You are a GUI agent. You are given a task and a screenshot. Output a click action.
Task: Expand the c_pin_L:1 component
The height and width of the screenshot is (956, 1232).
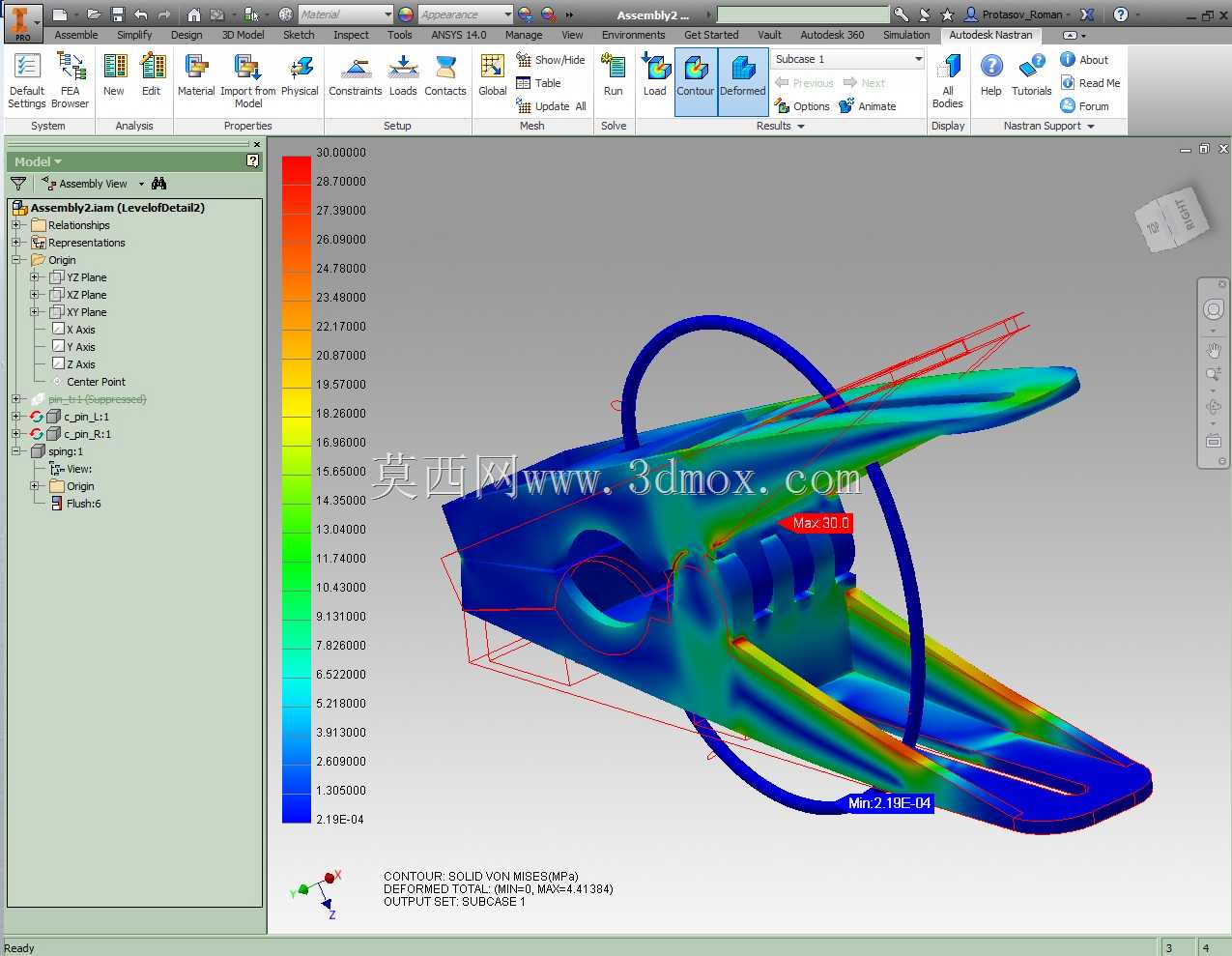(15, 417)
